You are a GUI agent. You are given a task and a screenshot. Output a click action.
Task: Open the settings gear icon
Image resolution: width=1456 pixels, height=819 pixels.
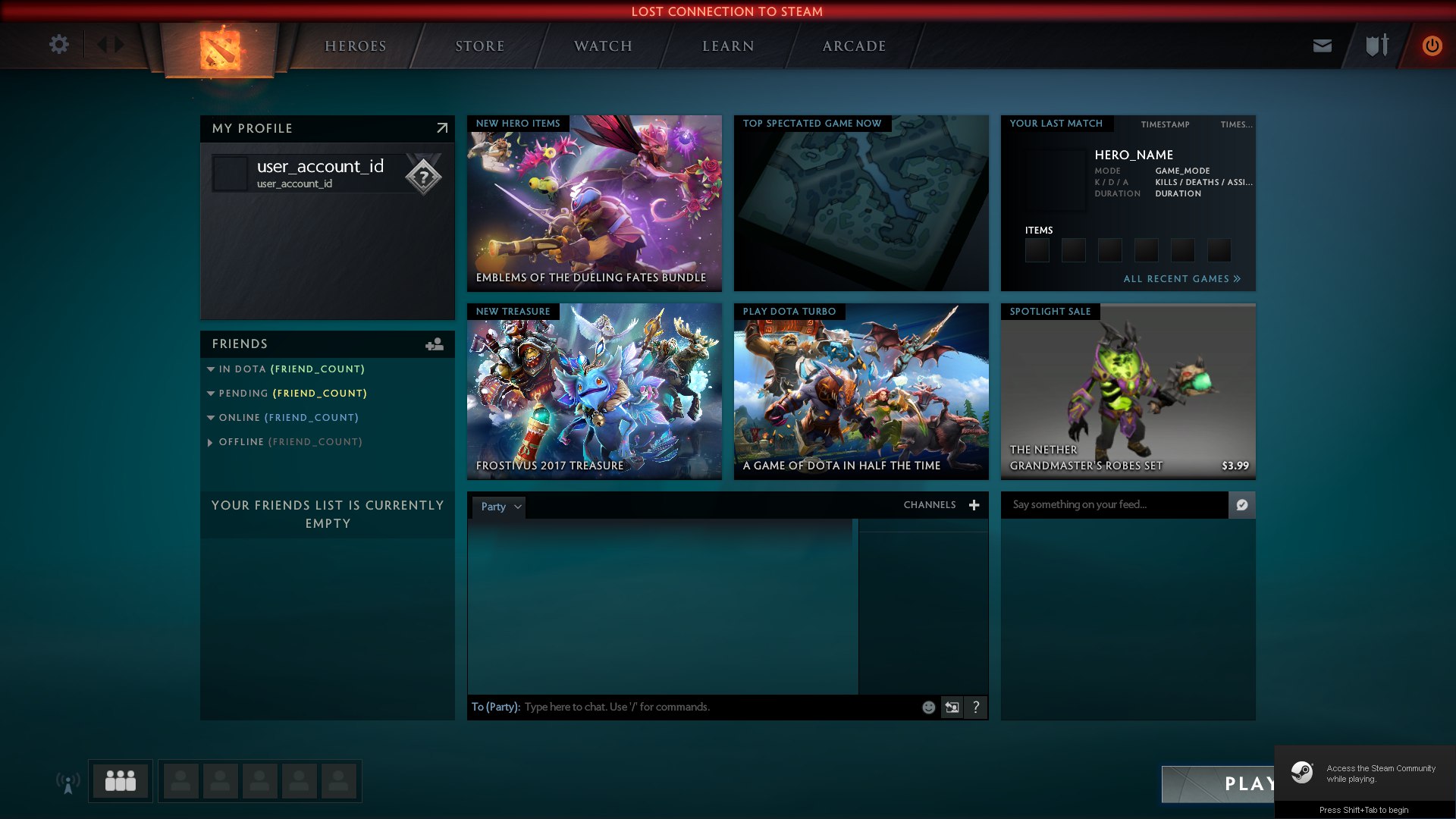click(59, 45)
